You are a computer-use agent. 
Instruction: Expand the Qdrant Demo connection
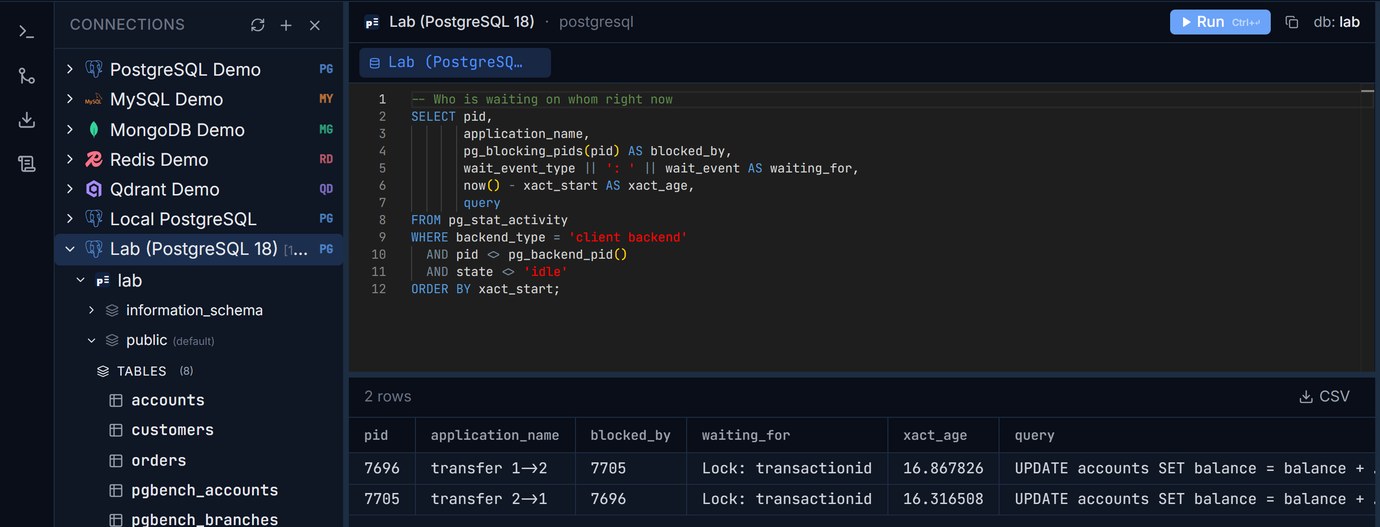(69, 189)
